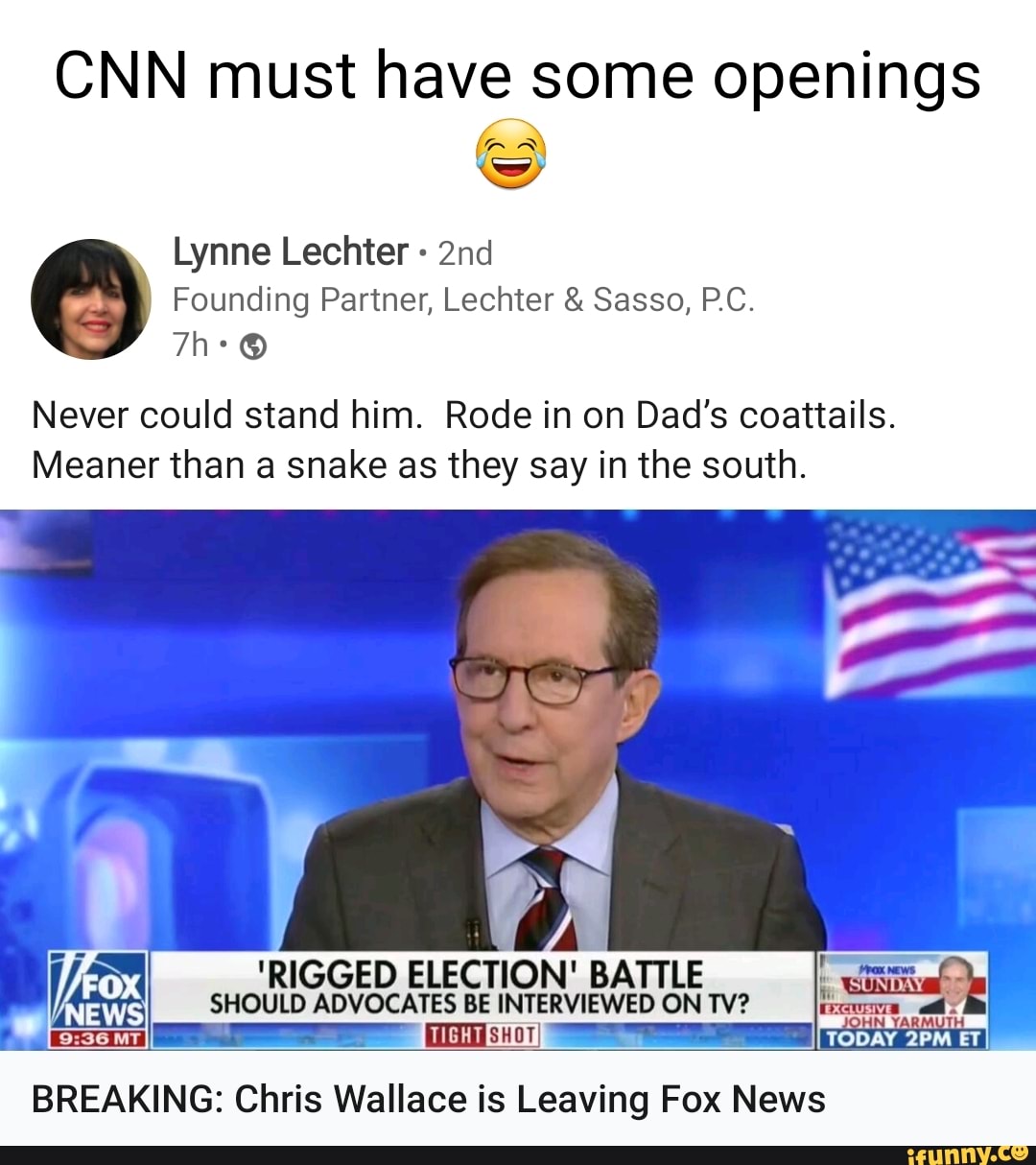Image resolution: width=1036 pixels, height=1165 pixels.
Task: Open Lynne Lechter's profile picture
Action: pyautogui.click(x=91, y=298)
